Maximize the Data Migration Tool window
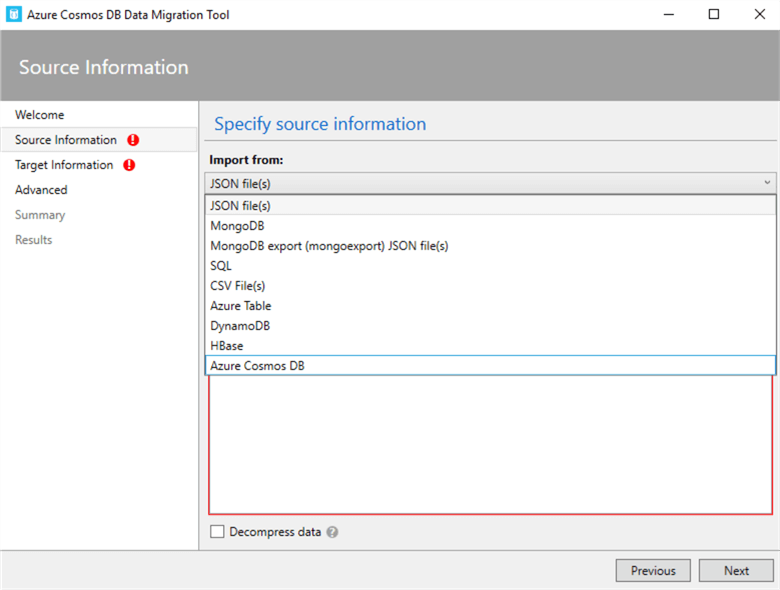This screenshot has width=780, height=590. pos(713,15)
